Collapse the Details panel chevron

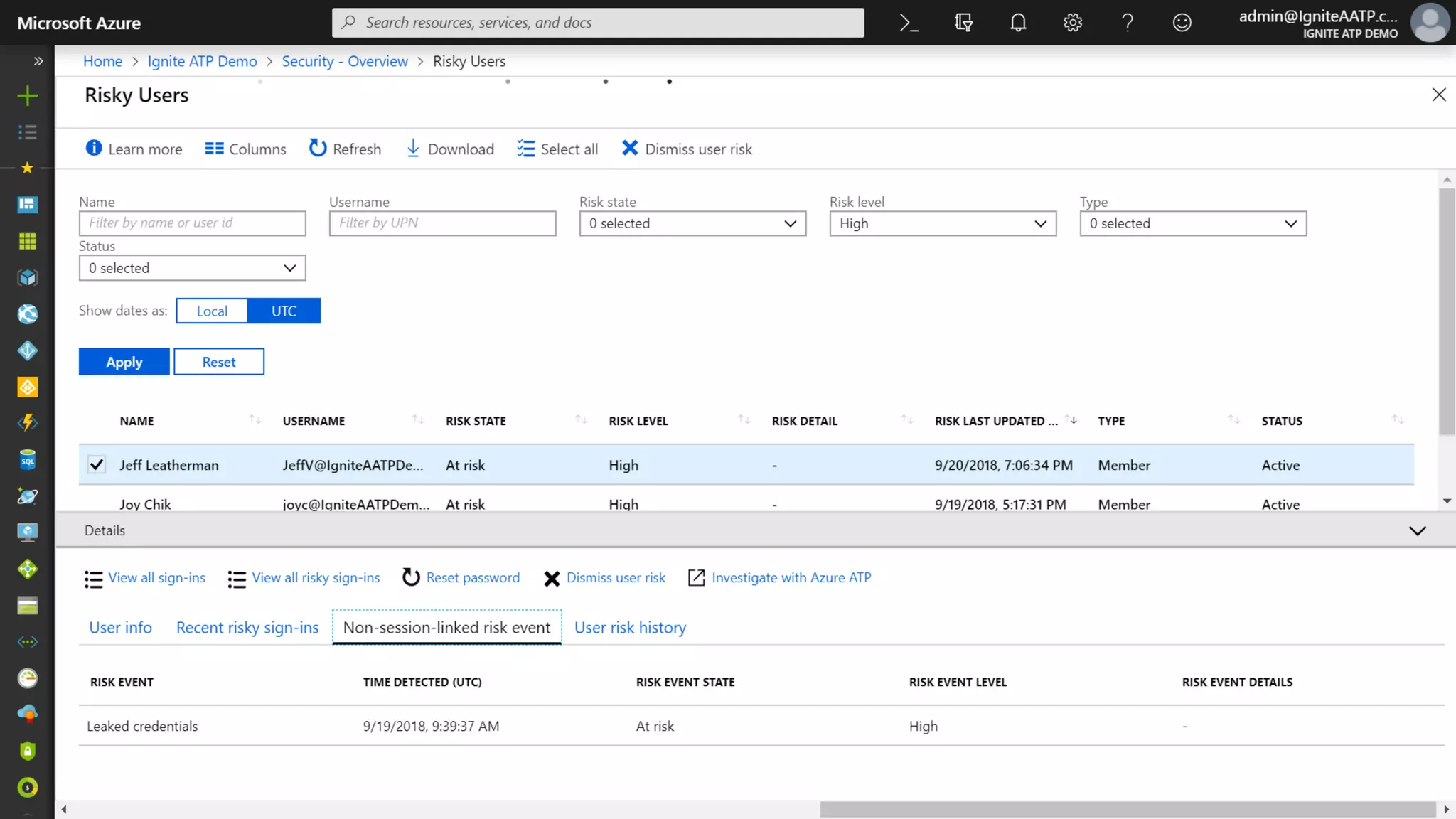pyautogui.click(x=1417, y=531)
